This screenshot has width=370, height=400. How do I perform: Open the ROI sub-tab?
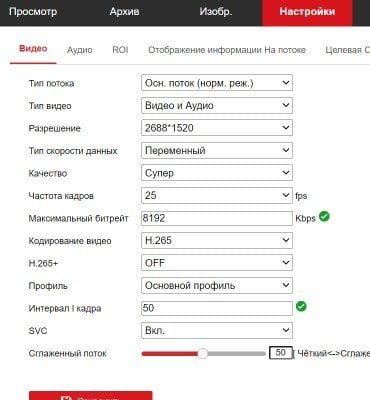pos(120,50)
